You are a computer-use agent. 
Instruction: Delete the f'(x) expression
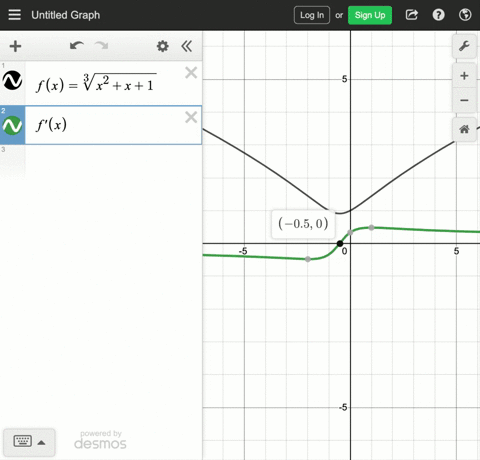click(x=191, y=117)
